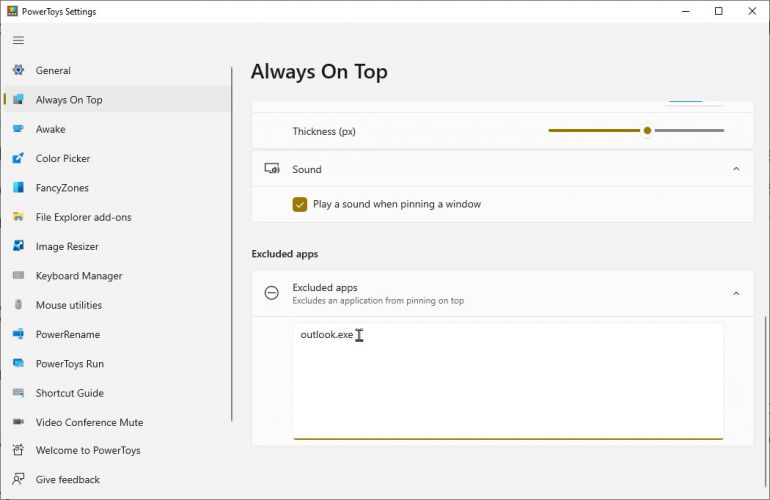
Task: Click the Mouse utilities icon
Action: click(18, 305)
